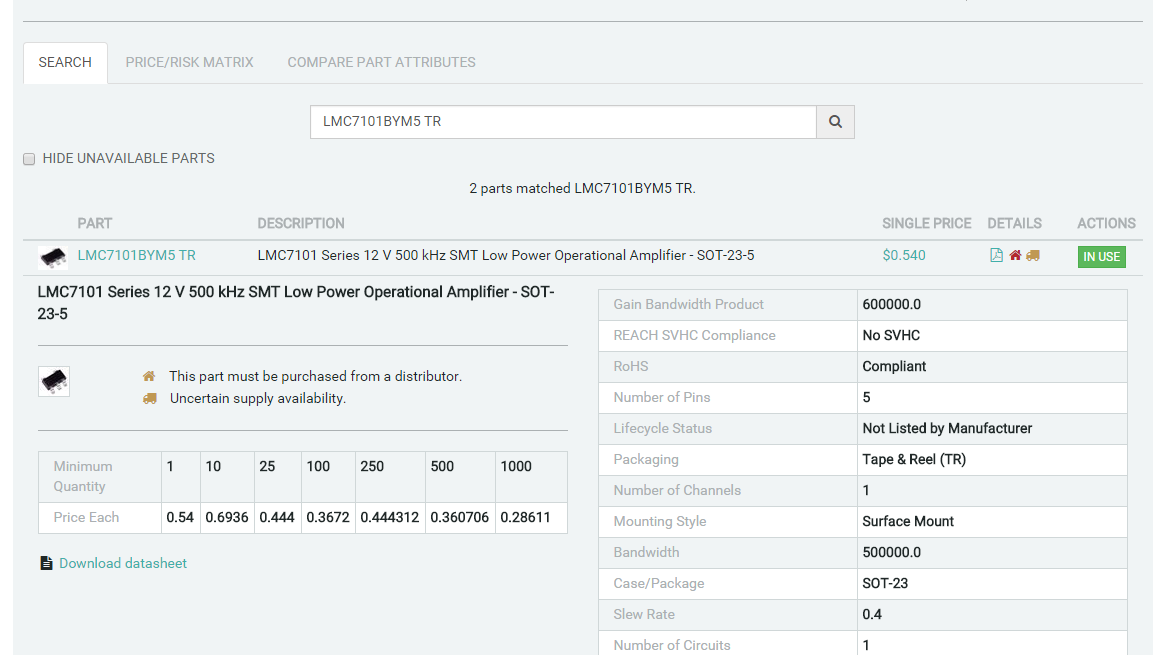The height and width of the screenshot is (655, 1166).
Task: Click the uncertain supply truck icon
Action: [x=149, y=399]
